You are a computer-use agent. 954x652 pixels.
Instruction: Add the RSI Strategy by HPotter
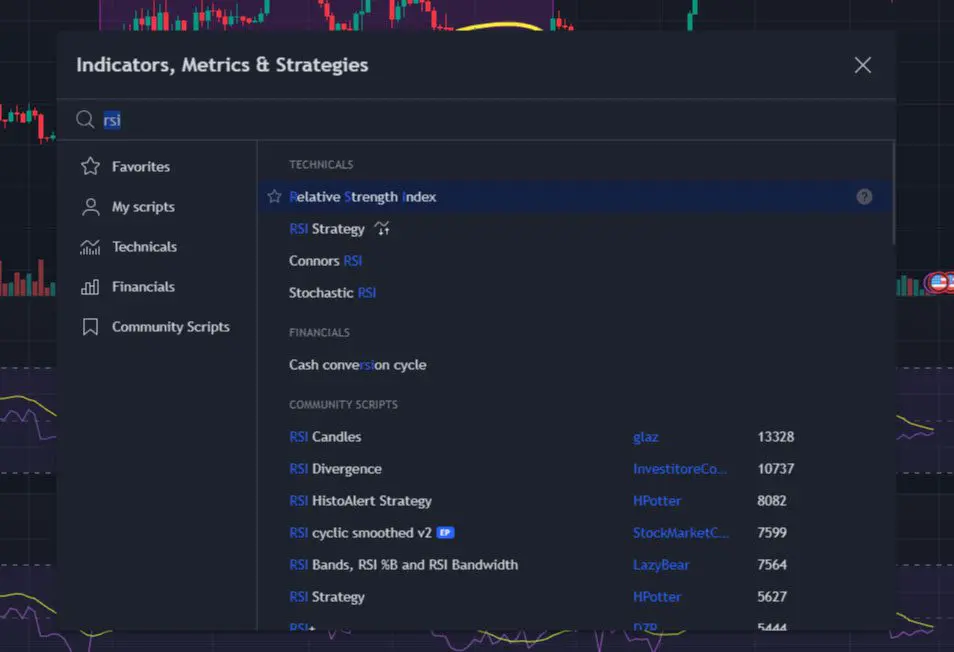(x=574, y=597)
